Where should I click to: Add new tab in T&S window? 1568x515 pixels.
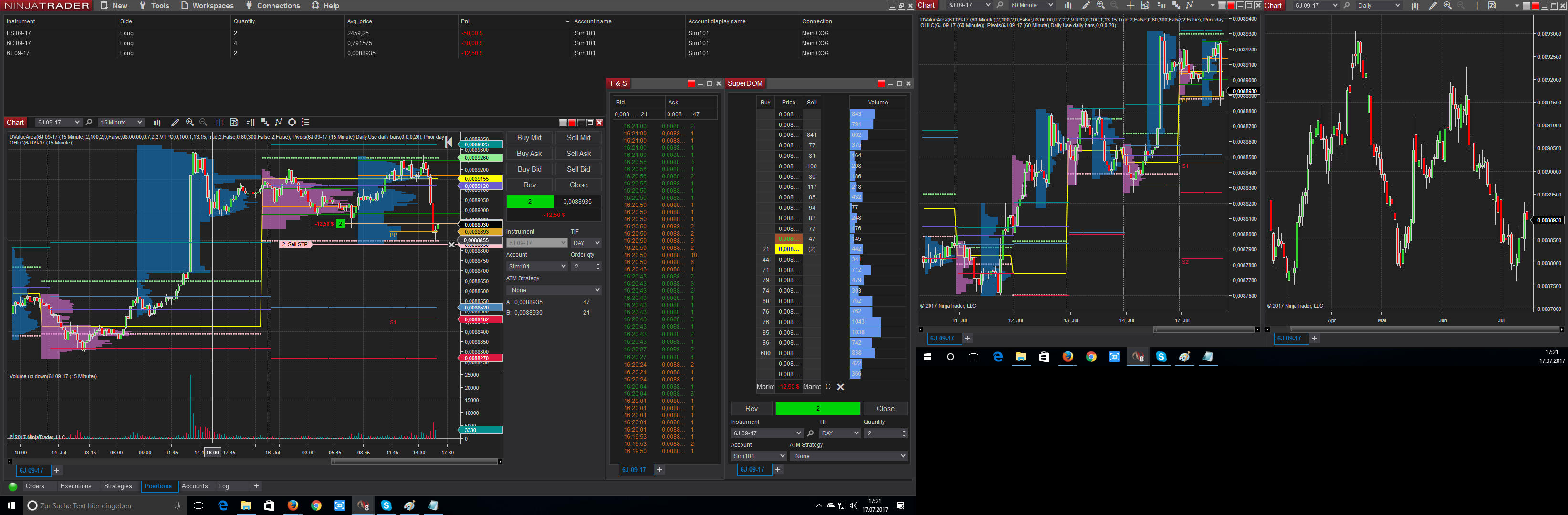(659, 470)
